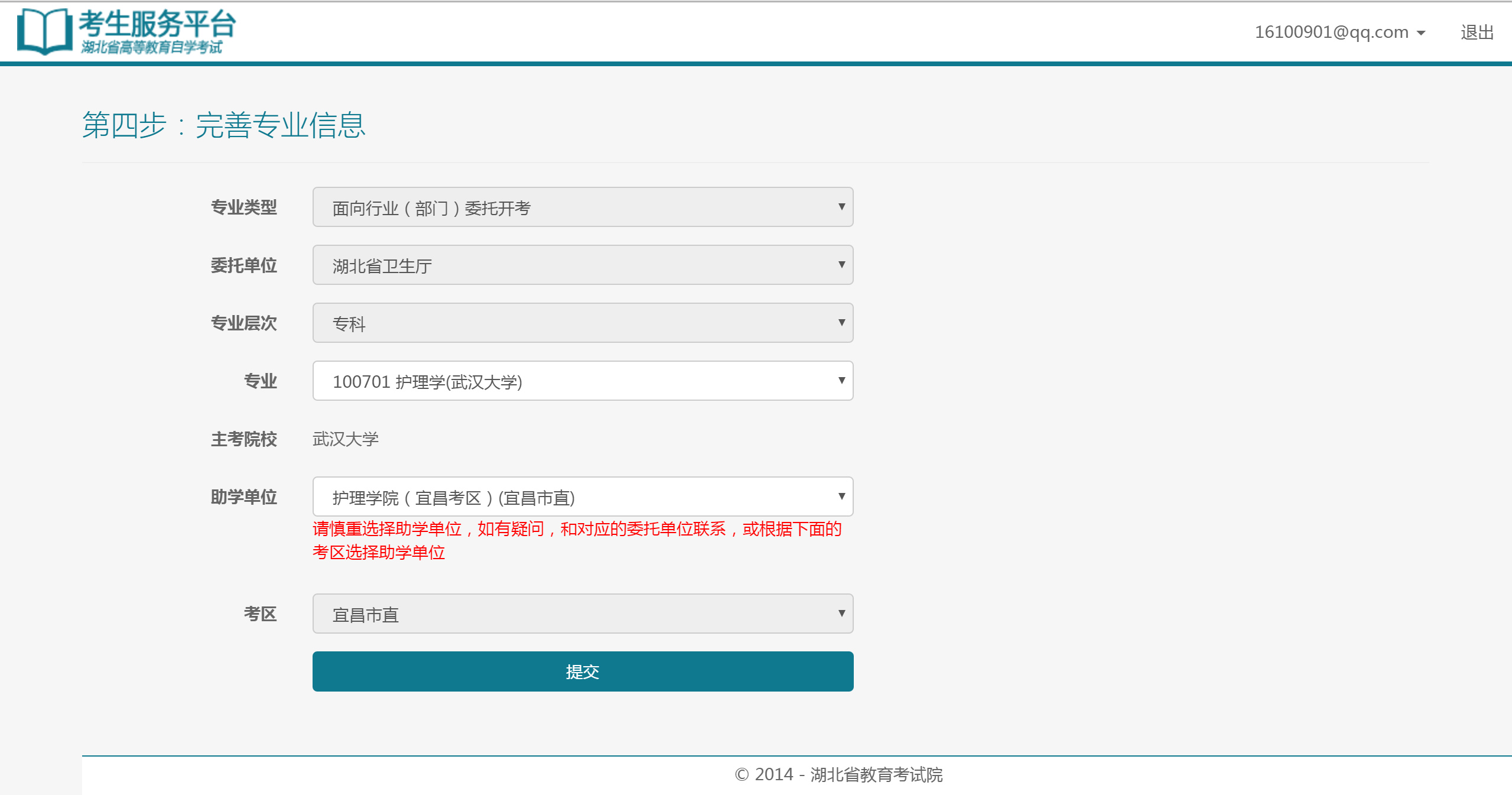
Task: Open the 专业类型 dropdown
Action: (582, 207)
